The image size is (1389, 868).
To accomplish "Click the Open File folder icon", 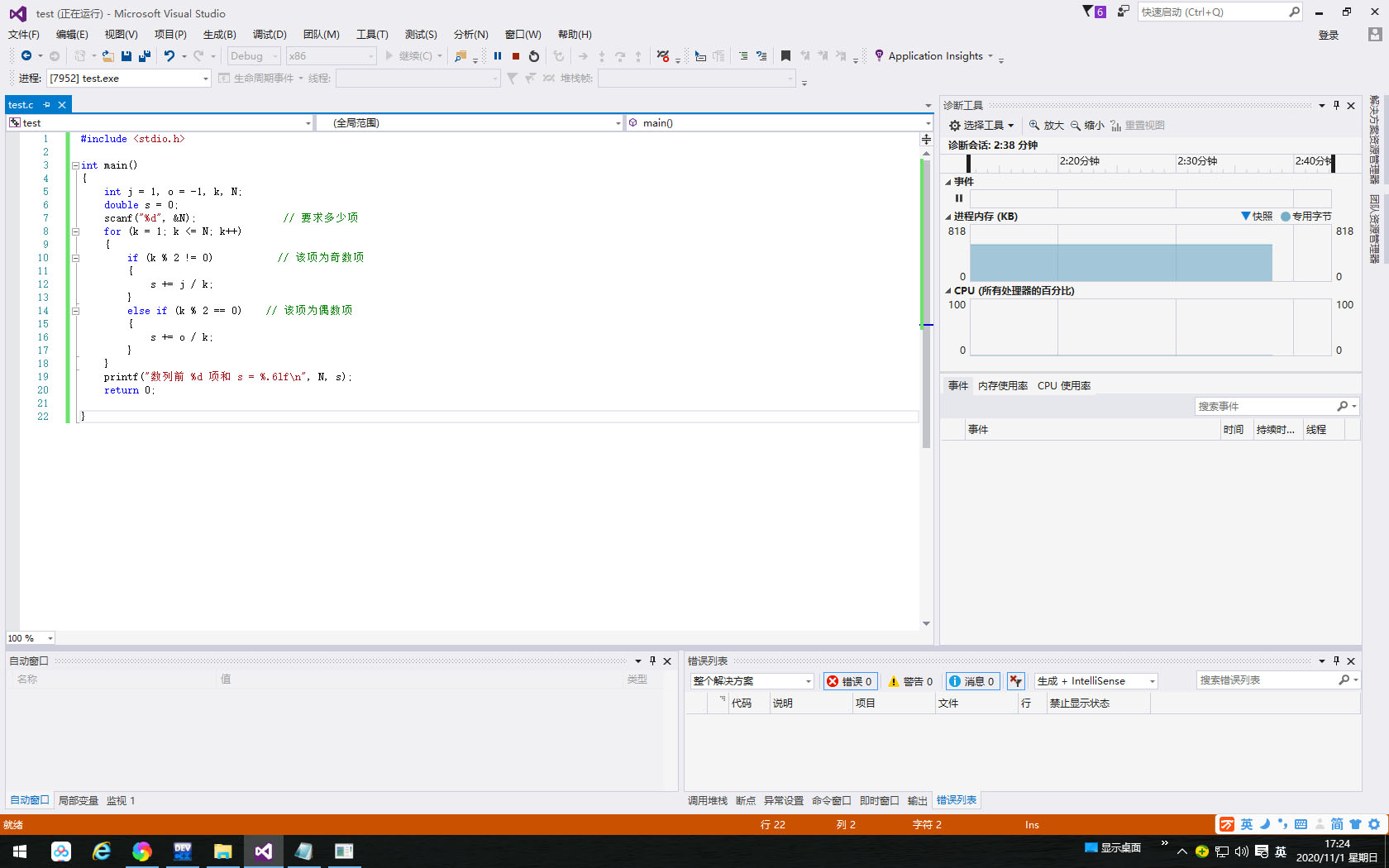I will 108,55.
